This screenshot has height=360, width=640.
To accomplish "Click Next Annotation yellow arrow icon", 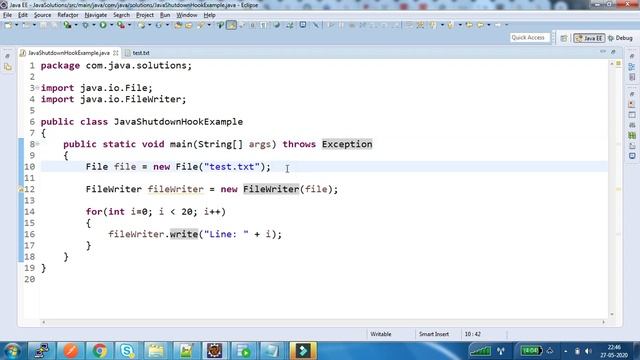I will [433, 25].
